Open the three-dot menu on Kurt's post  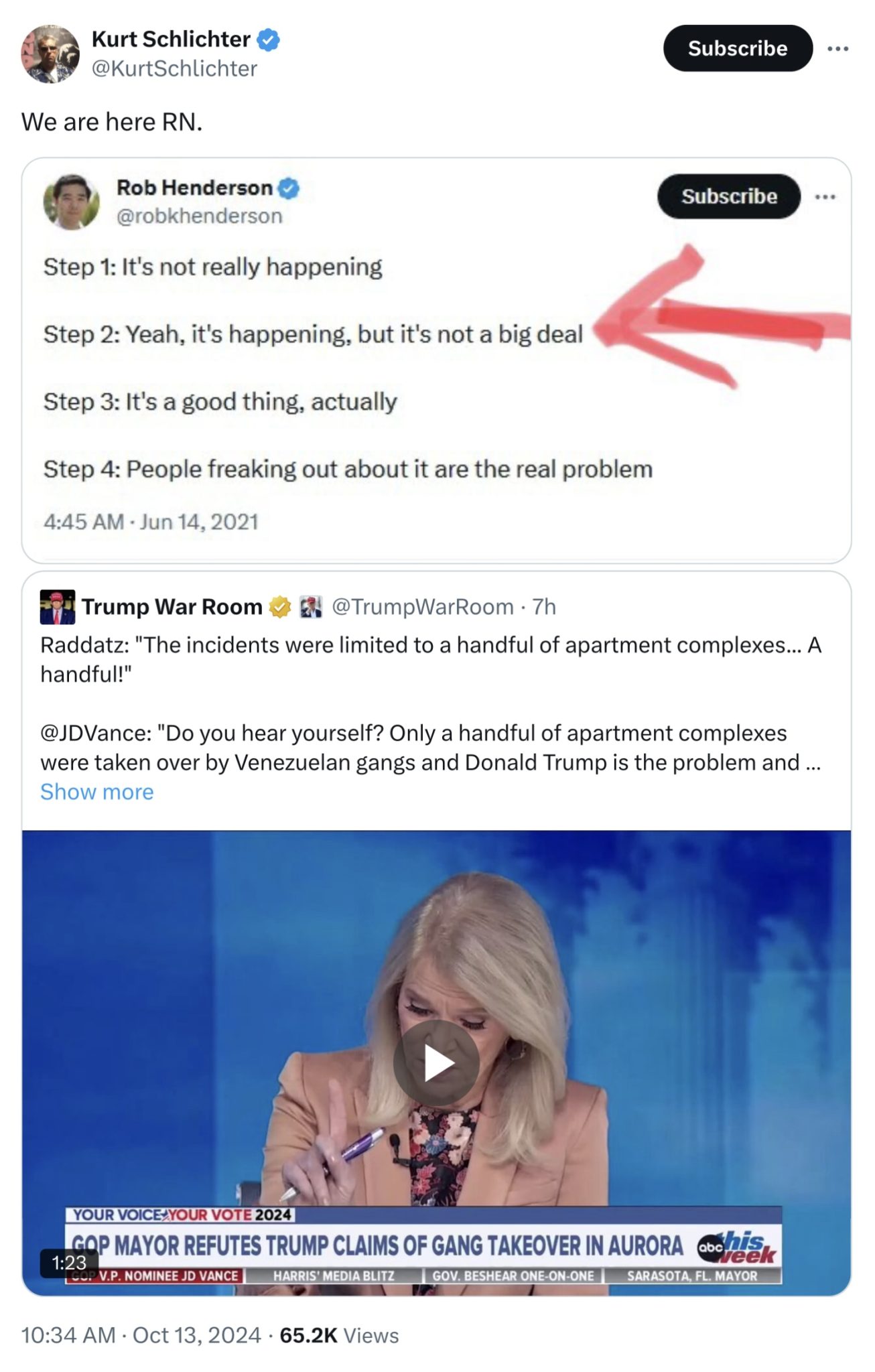pyautogui.click(x=837, y=49)
